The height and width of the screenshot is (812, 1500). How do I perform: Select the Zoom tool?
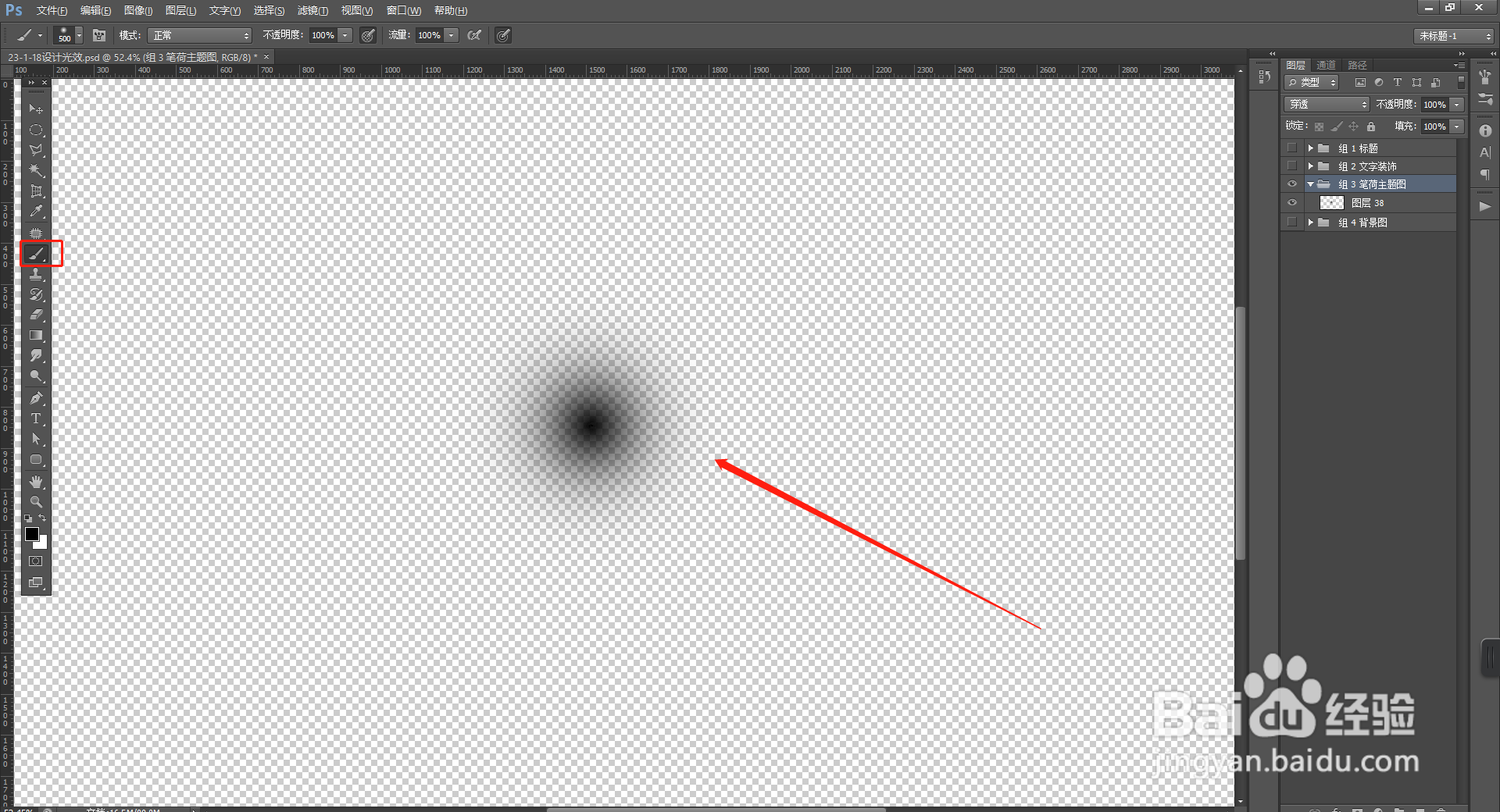36,501
